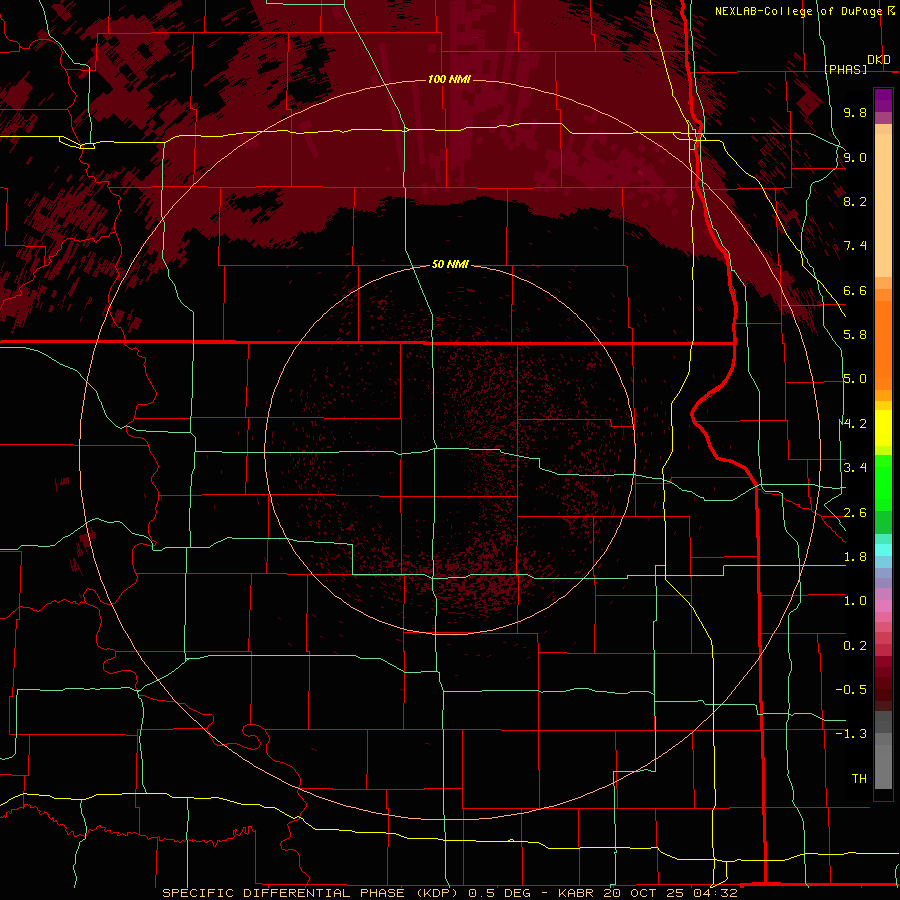The image size is (900, 900).
Task: Click the cyan legend color band
Action: (883, 550)
